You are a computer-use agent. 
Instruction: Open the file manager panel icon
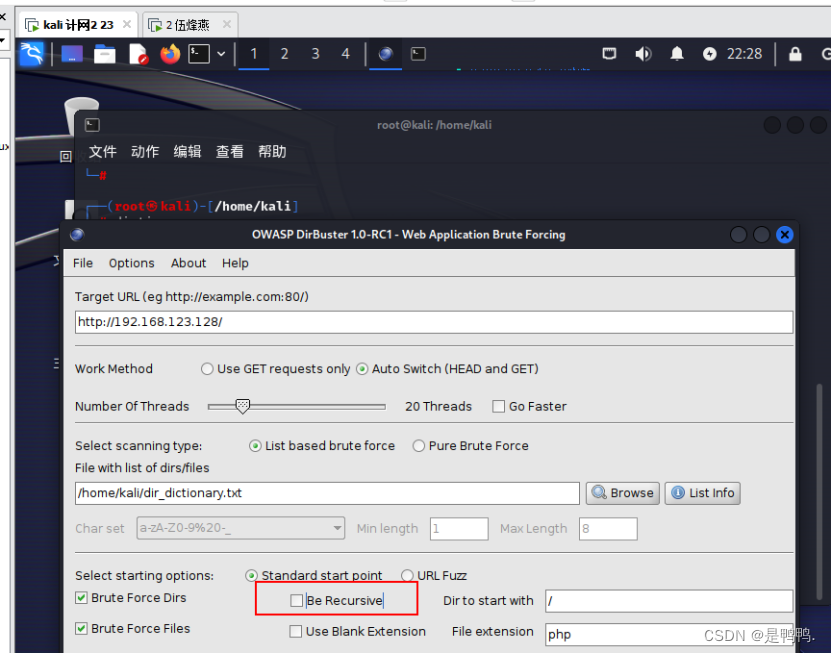pos(104,54)
